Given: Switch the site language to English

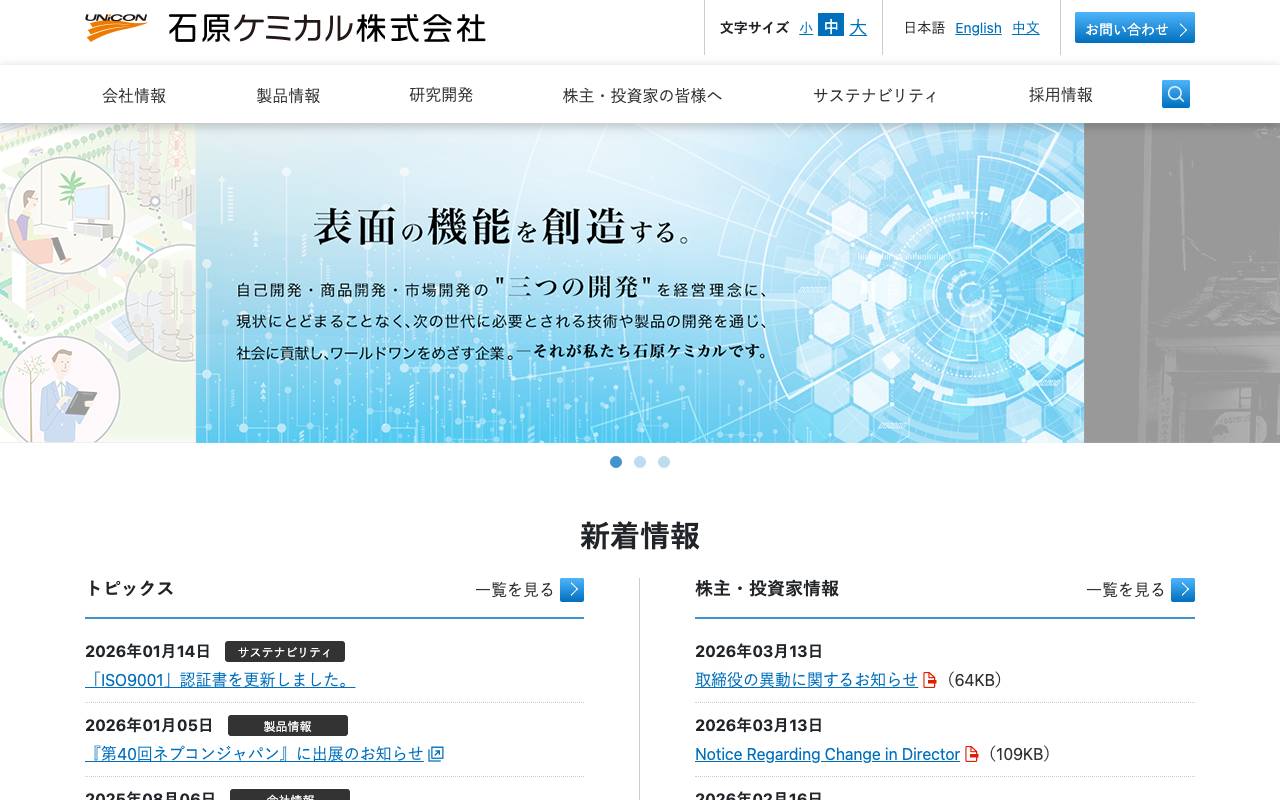Looking at the screenshot, I should (978, 28).
